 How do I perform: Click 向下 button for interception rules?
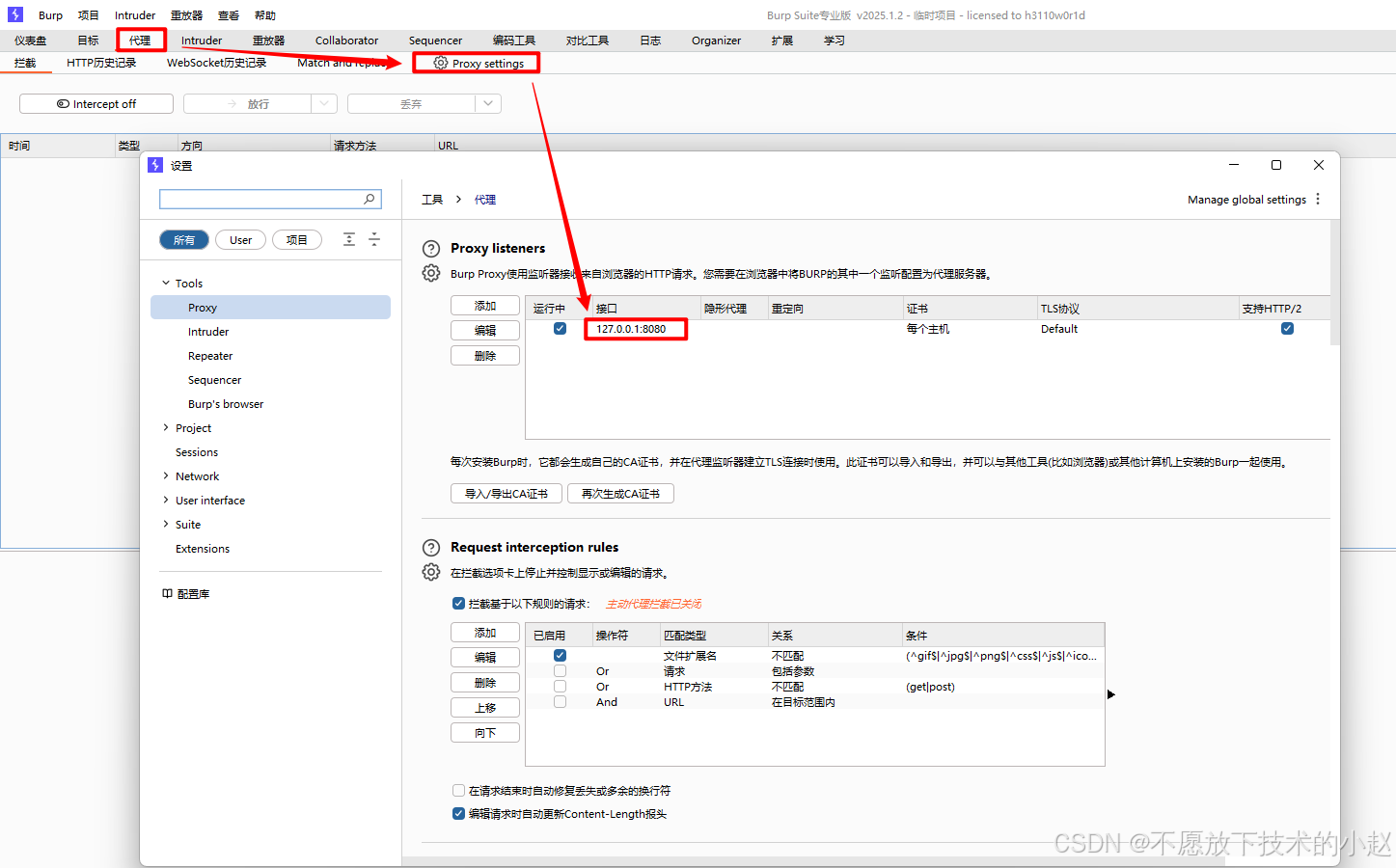[x=485, y=732]
